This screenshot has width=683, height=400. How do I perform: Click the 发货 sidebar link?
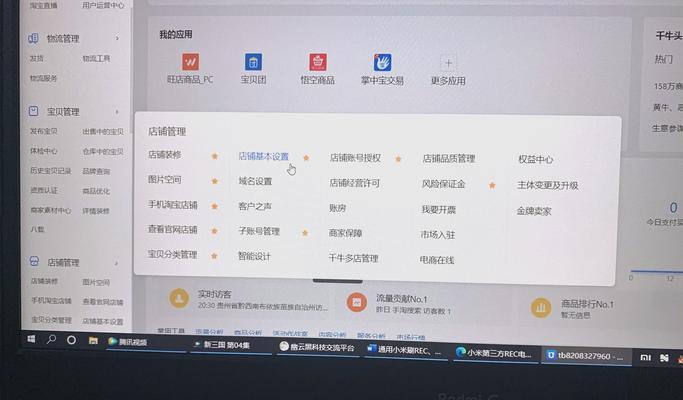37,58
